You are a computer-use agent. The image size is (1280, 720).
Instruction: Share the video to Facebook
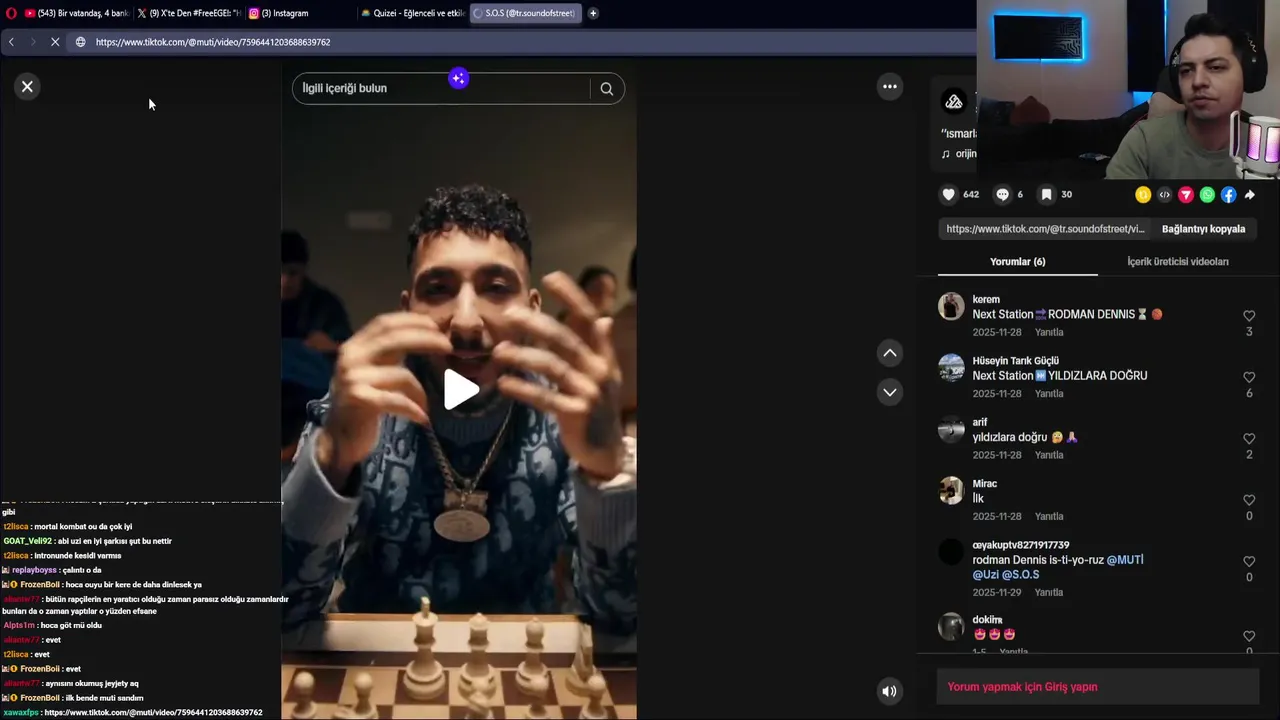click(1228, 195)
